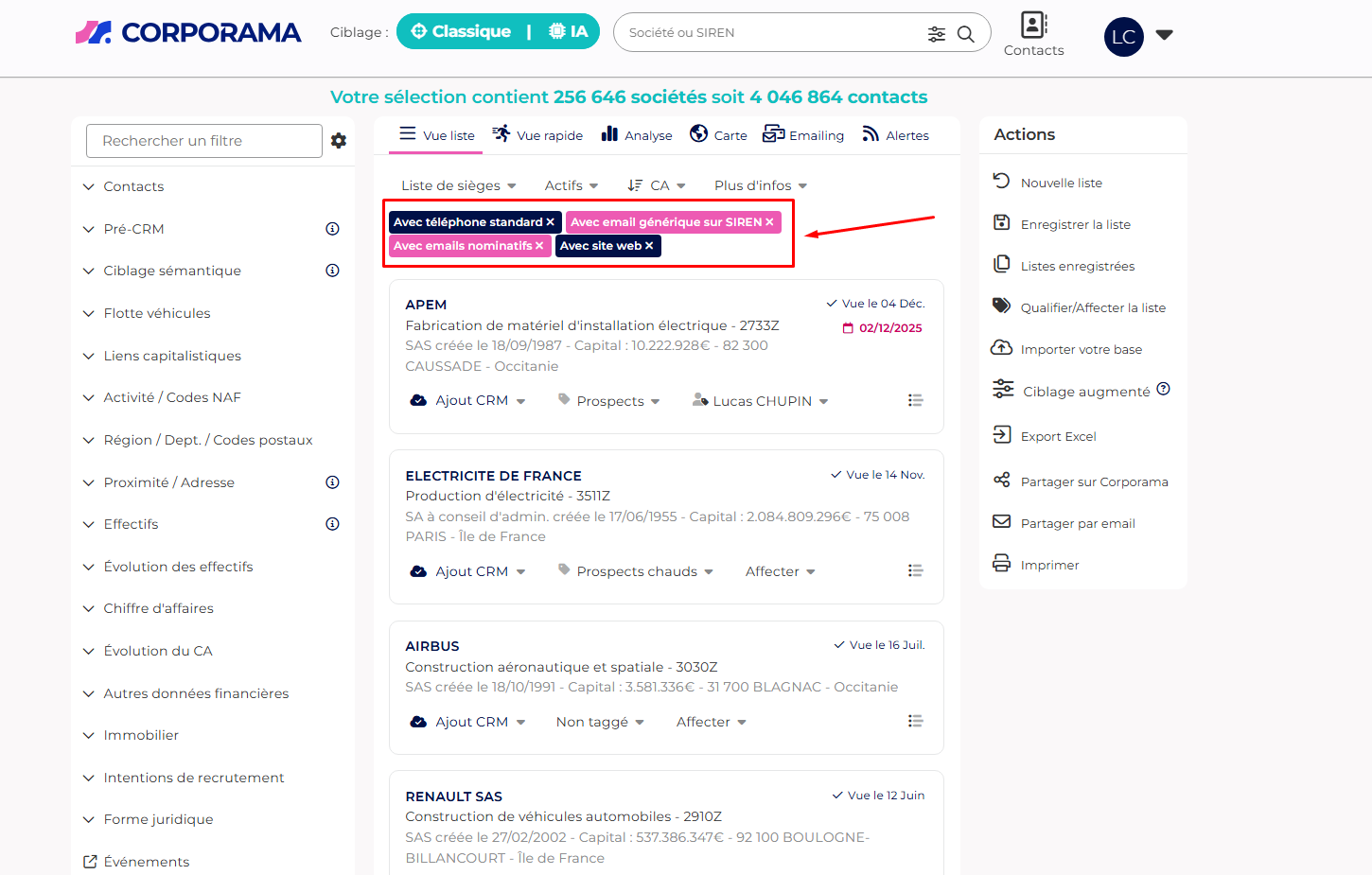Open the LC user avatar menu

tap(1123, 37)
